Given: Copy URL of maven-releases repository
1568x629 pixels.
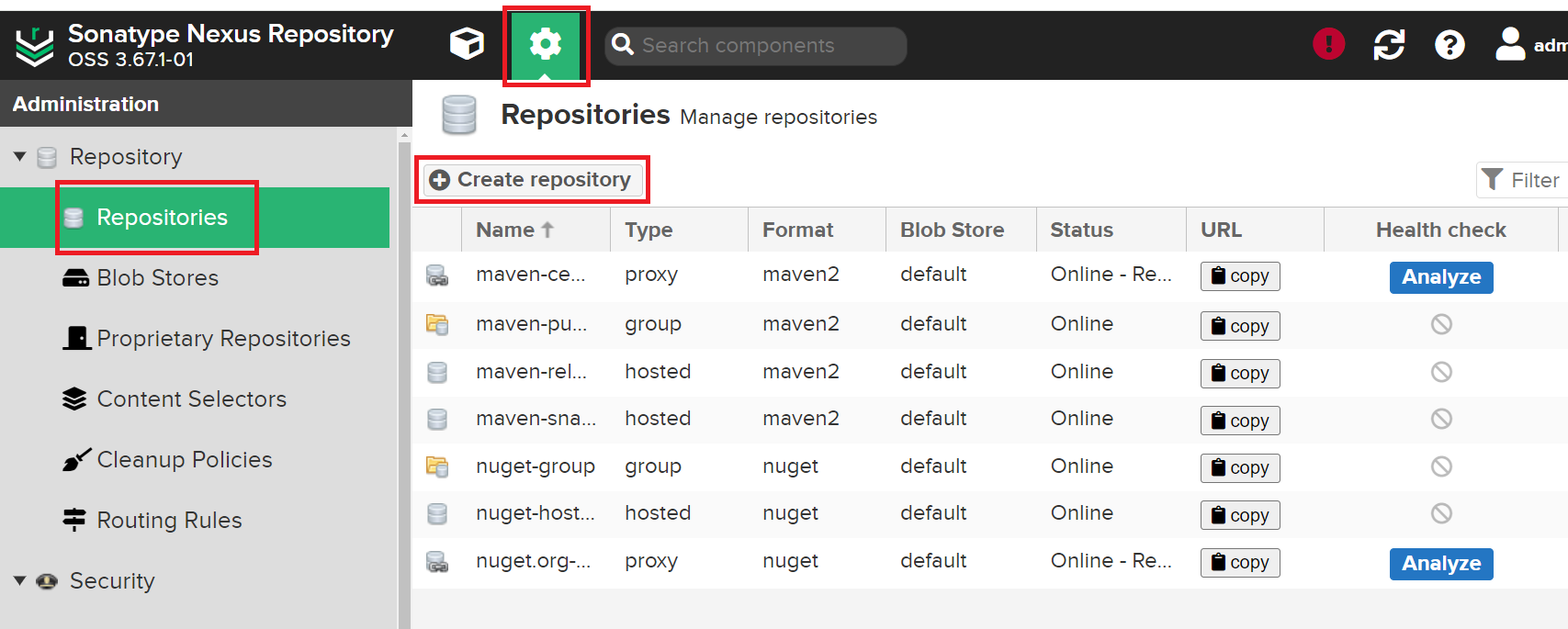Looking at the screenshot, I should tap(1240, 373).
